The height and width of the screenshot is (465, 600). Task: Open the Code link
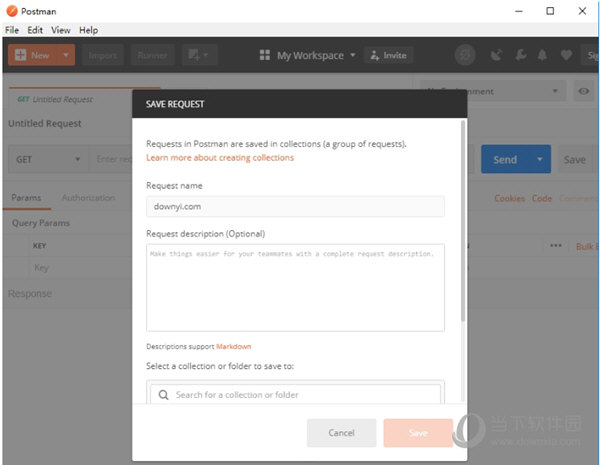click(x=542, y=198)
